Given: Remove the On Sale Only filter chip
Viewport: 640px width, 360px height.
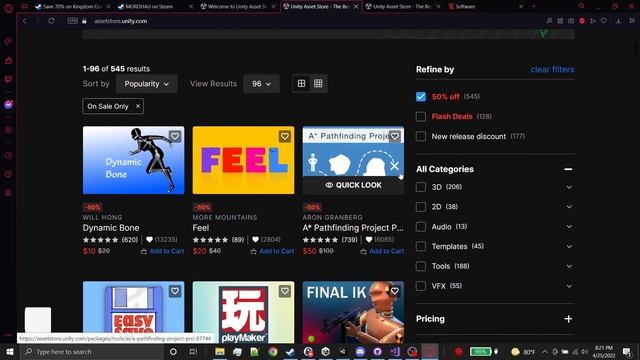Looking at the screenshot, I should click(138, 106).
